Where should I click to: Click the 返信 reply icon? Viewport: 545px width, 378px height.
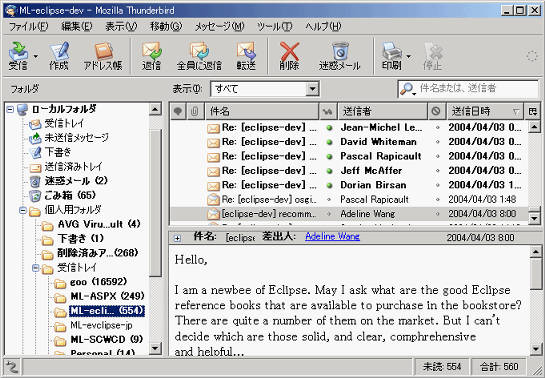(151, 56)
